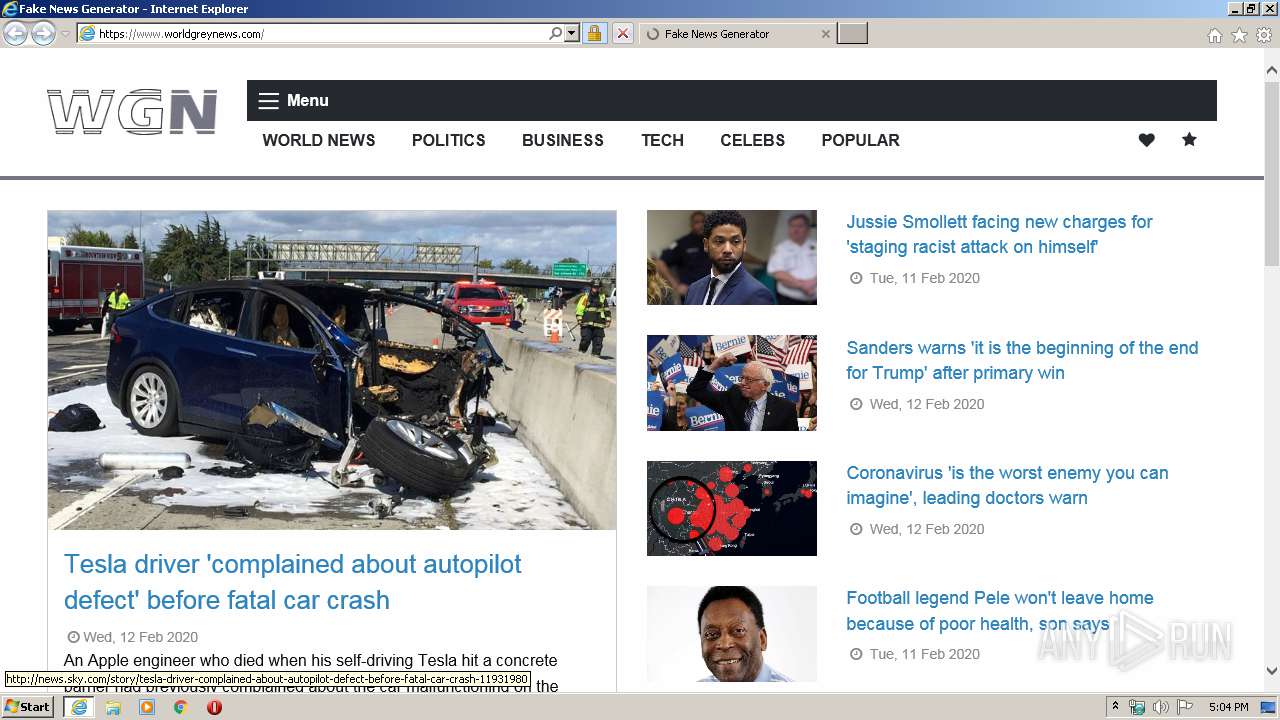This screenshot has width=1280, height=720.
Task: Go to the Business section
Action: tap(563, 140)
